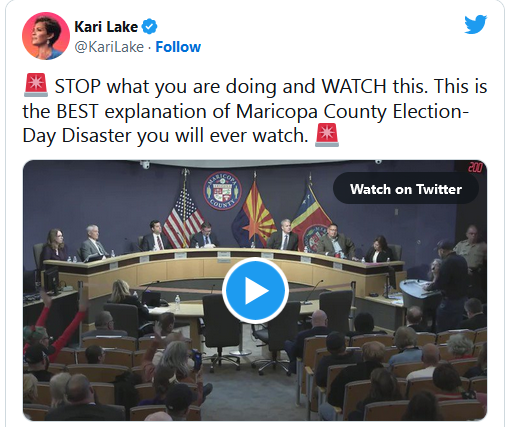Follow Kari Lake via Follow link
The height and width of the screenshot is (427, 515).
click(178, 47)
